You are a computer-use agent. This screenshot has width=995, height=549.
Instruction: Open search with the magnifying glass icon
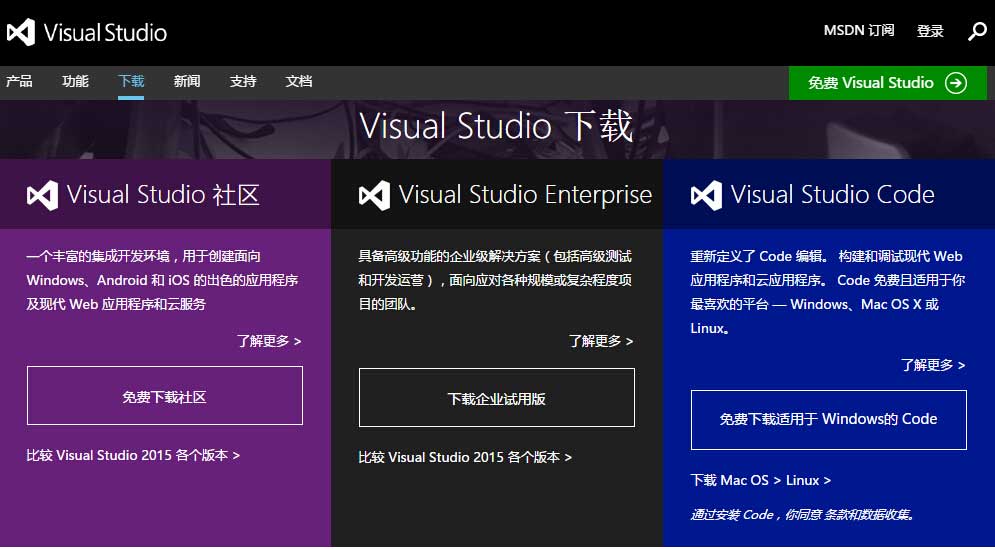(x=977, y=31)
